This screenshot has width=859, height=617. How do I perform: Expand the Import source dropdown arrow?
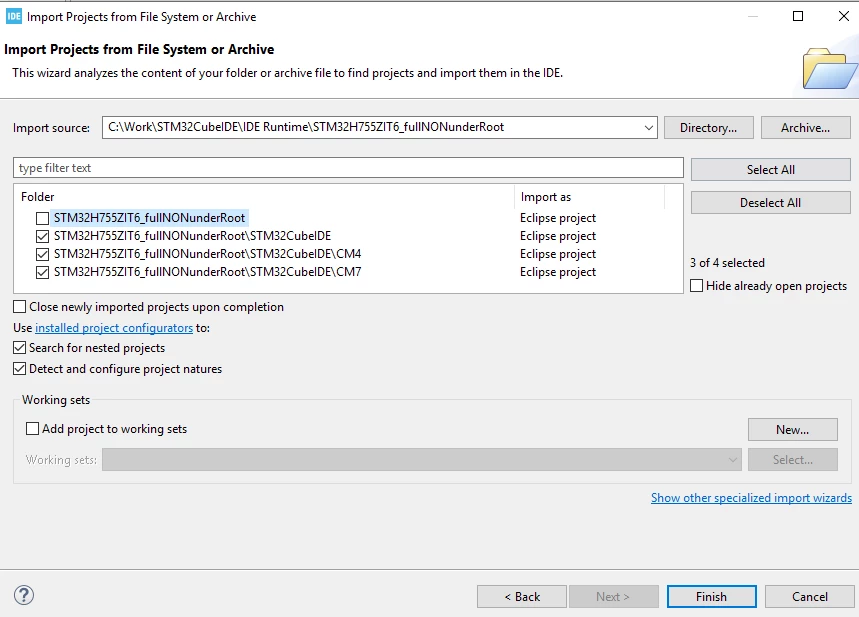pyautogui.click(x=649, y=128)
